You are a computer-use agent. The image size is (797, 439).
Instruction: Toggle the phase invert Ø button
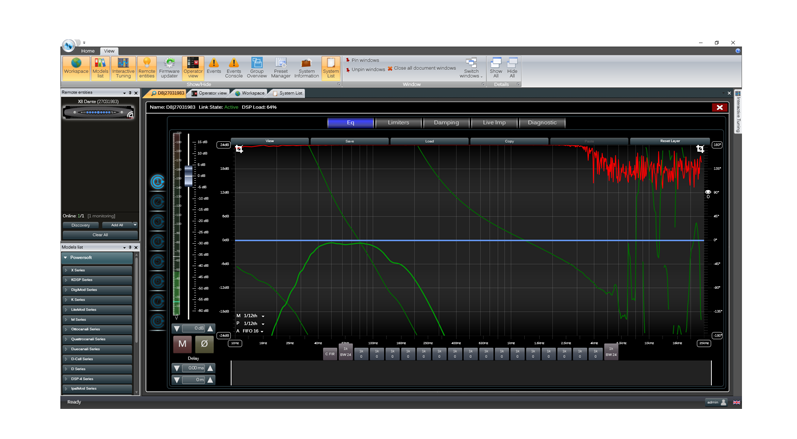click(x=204, y=344)
